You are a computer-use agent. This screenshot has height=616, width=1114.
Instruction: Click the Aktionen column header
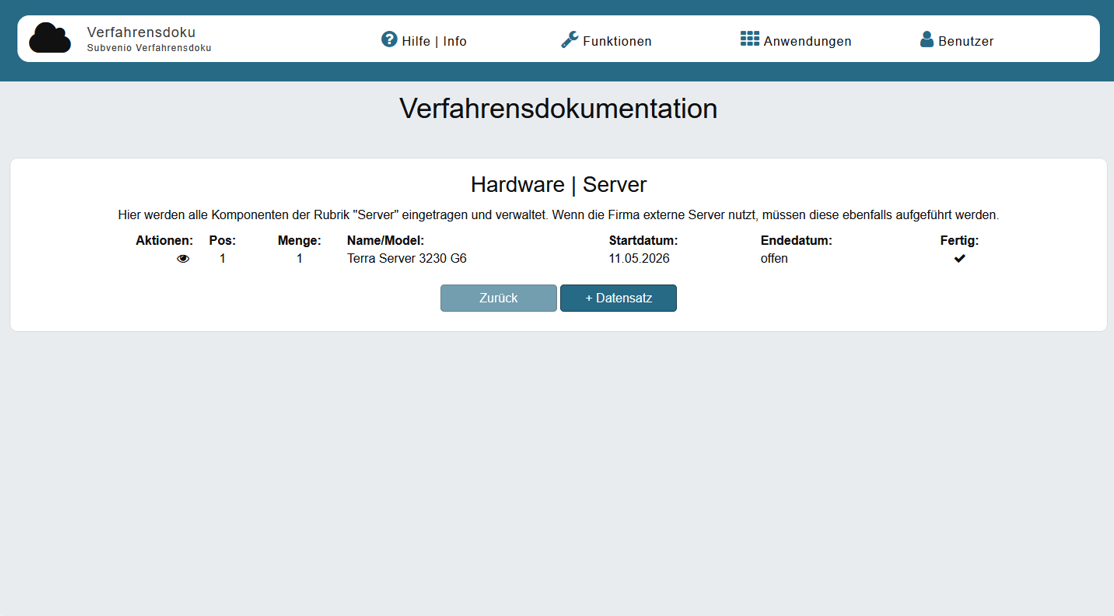(x=164, y=241)
